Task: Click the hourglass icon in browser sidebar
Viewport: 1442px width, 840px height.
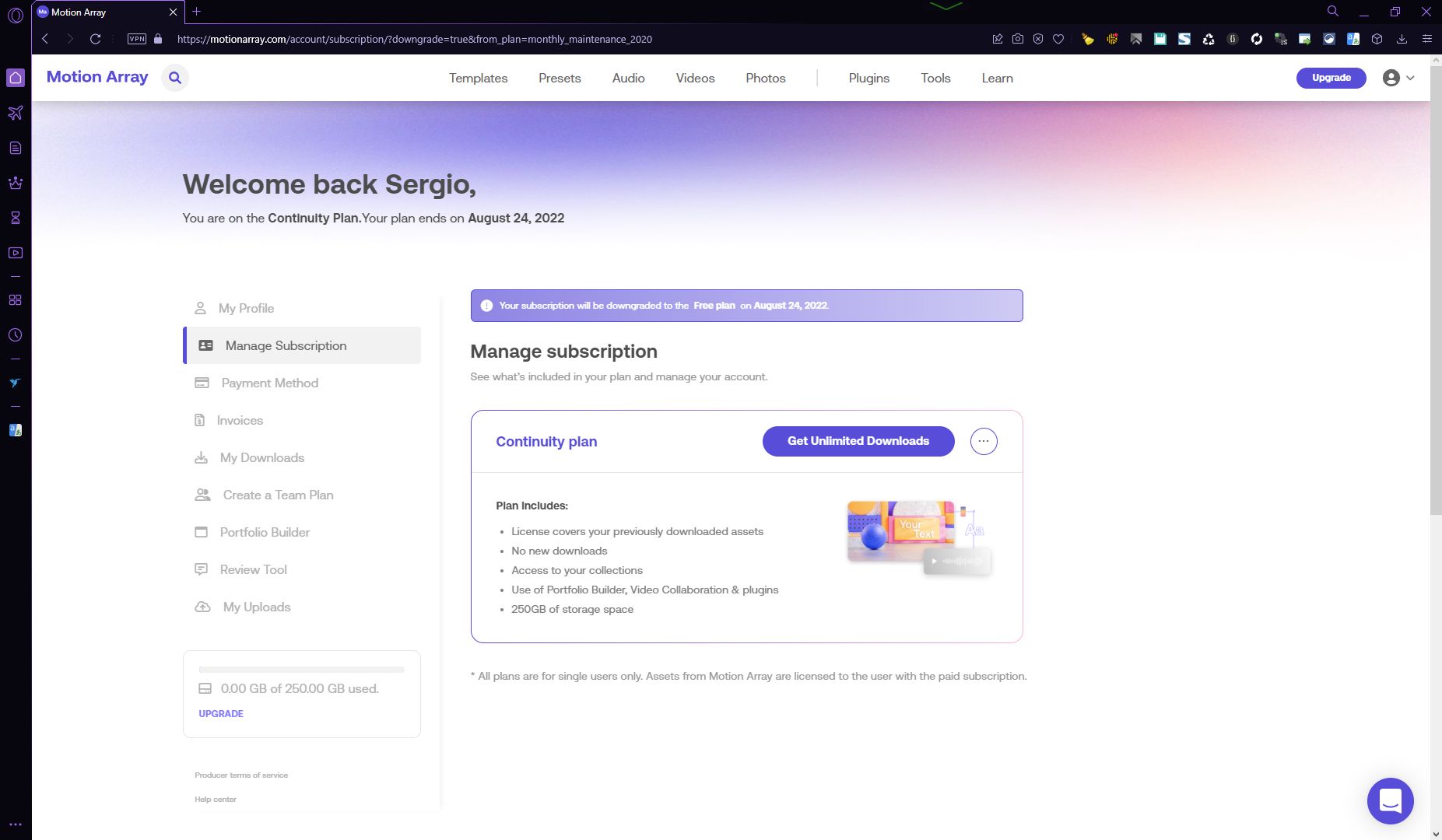Action: [16, 219]
